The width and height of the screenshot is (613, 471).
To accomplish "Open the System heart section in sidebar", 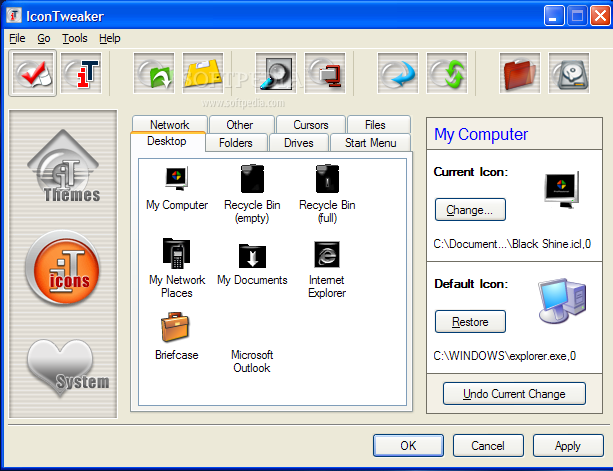I will [x=66, y=367].
